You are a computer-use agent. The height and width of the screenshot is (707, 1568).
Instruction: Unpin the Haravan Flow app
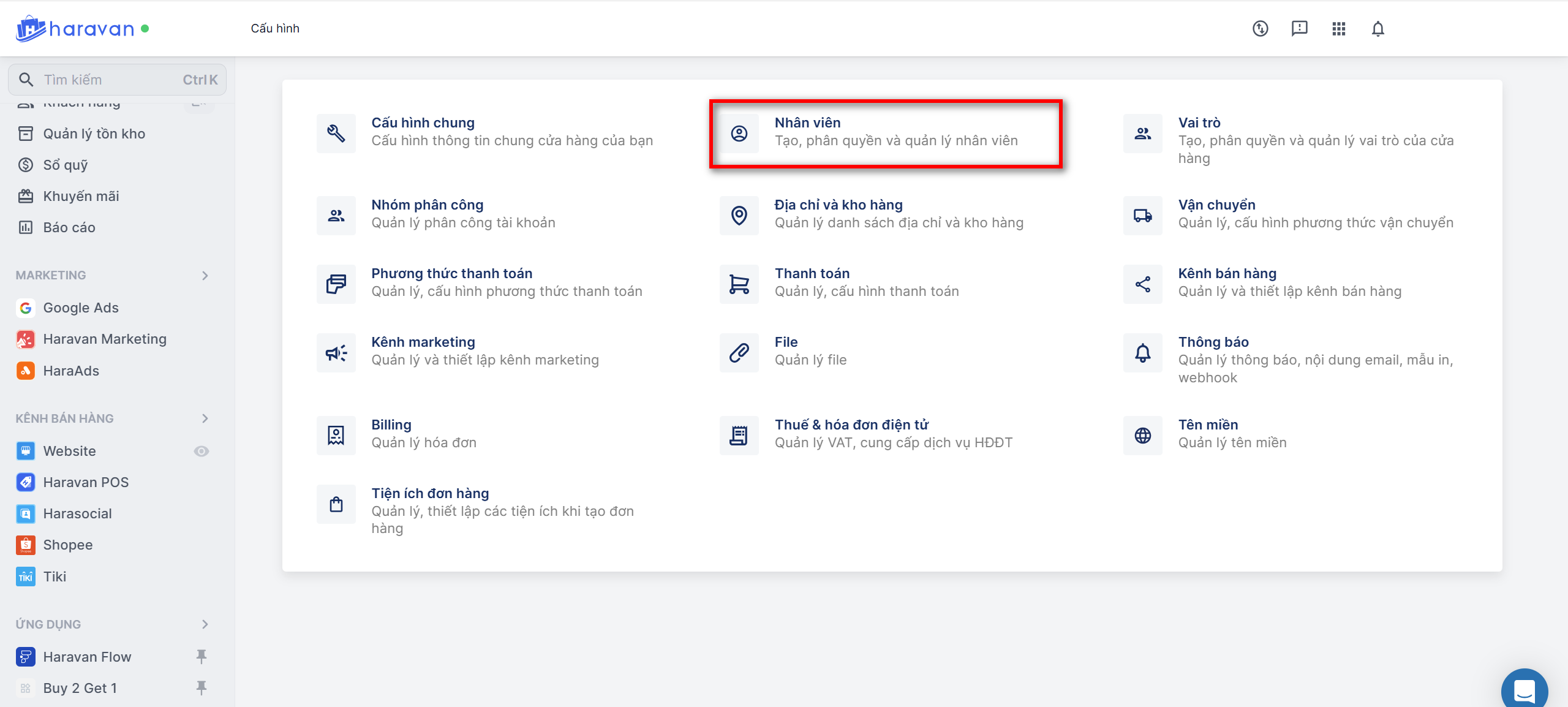[201, 657]
